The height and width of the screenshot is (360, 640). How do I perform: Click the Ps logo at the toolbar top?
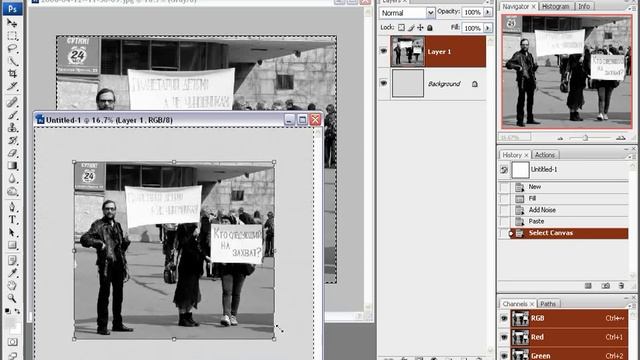[x=12, y=9]
